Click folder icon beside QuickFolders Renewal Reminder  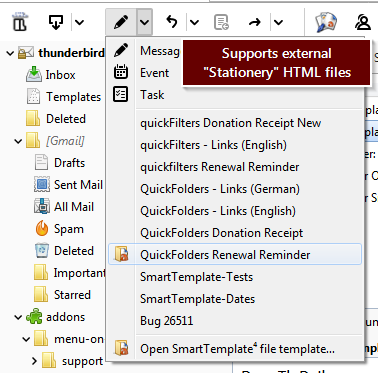pyautogui.click(x=121, y=254)
